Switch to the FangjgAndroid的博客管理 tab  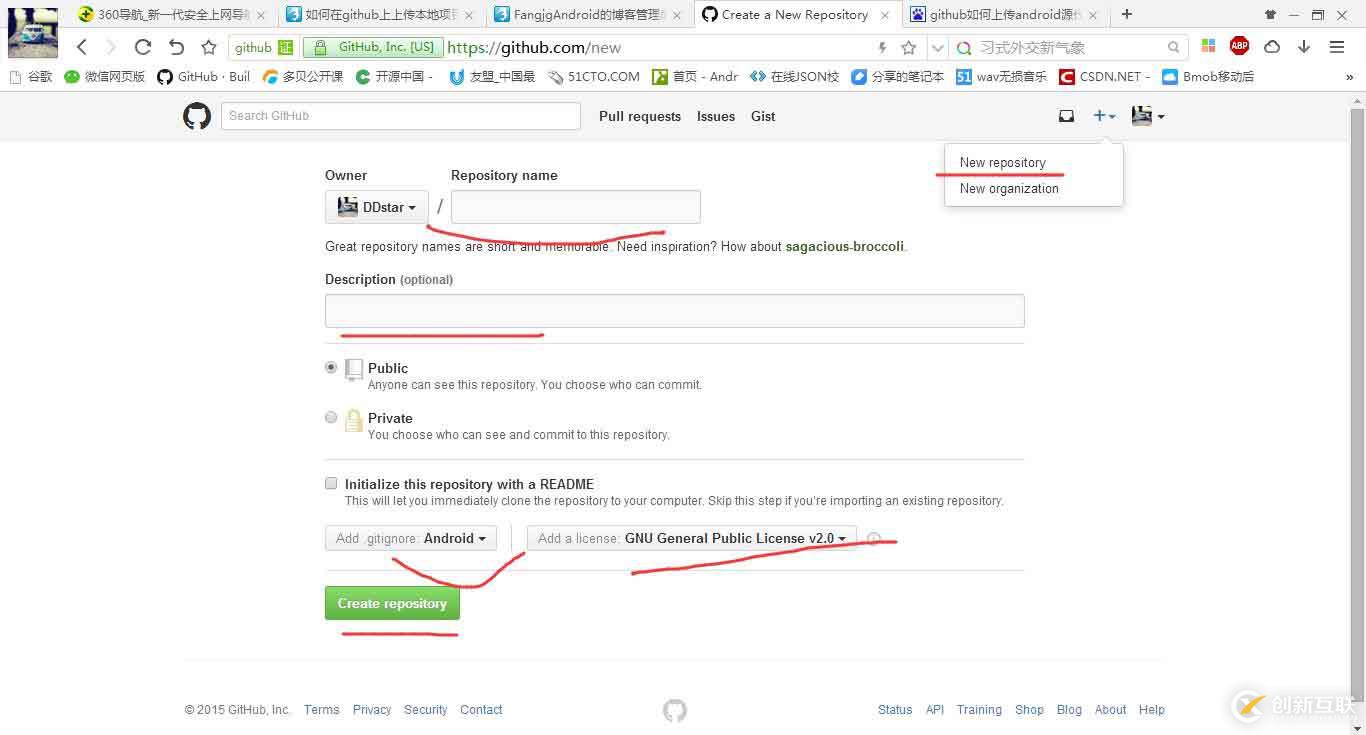(x=587, y=15)
